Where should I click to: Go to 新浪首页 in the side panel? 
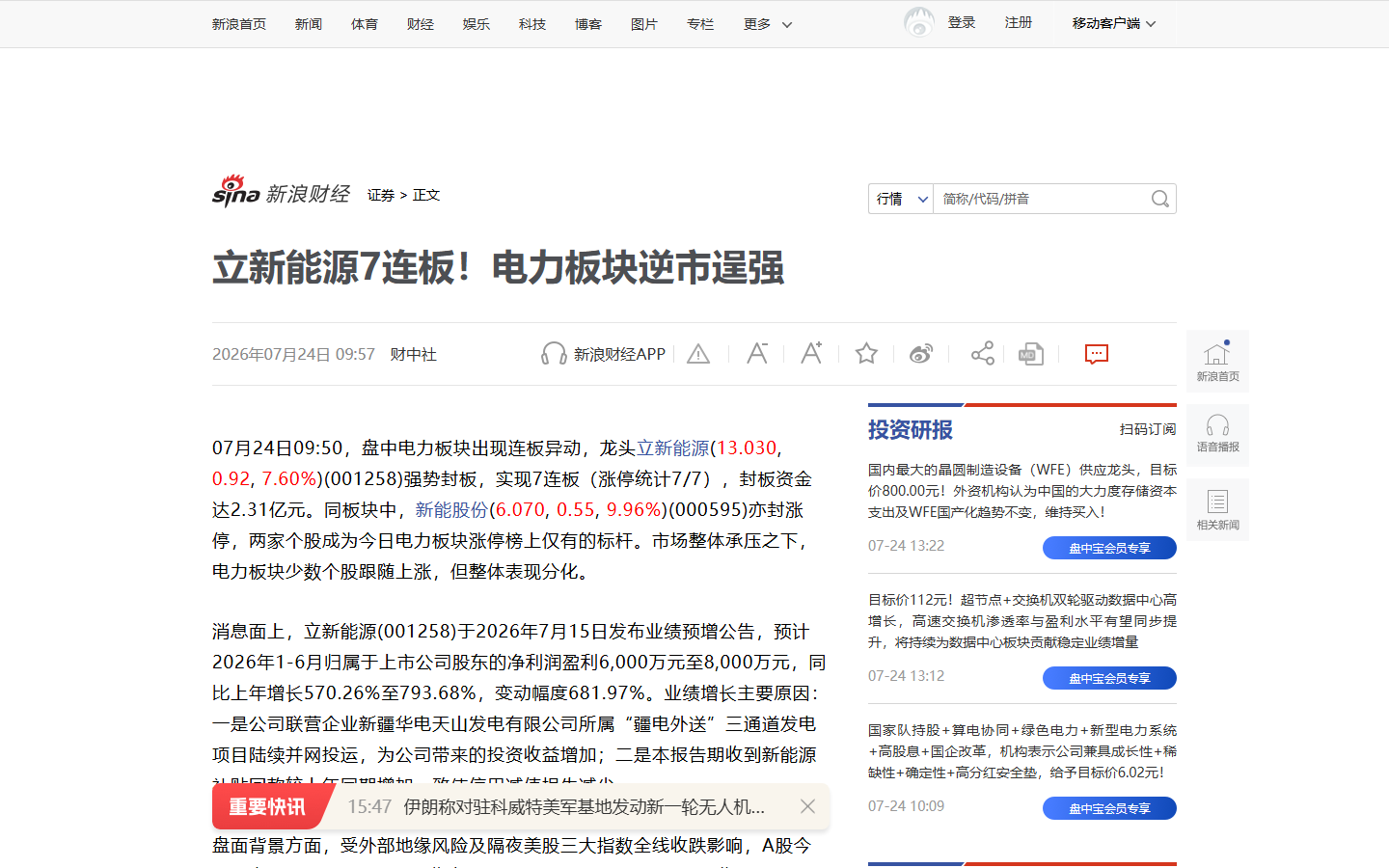[1217, 361]
